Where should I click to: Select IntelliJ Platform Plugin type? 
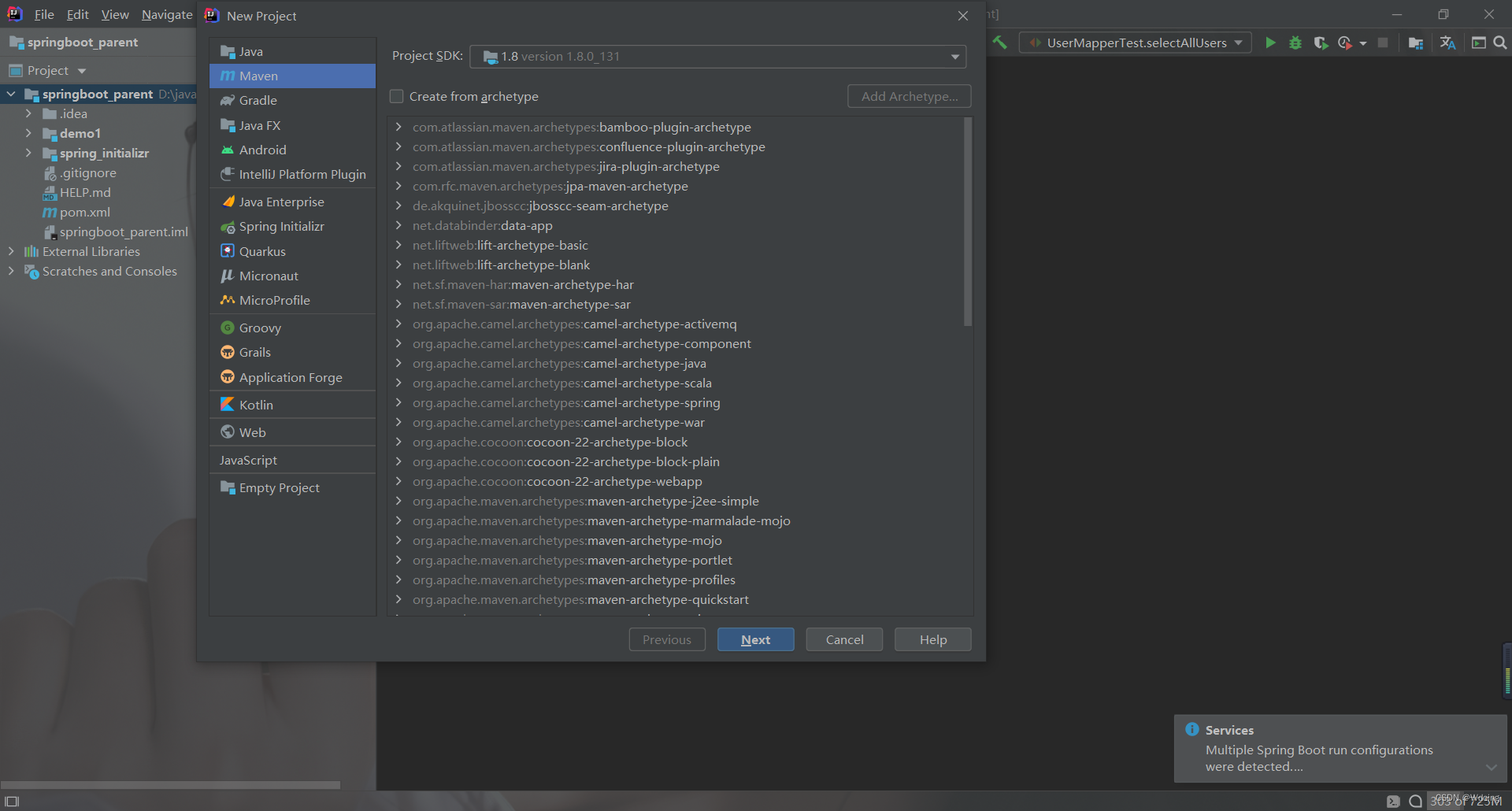pyautogui.click(x=292, y=174)
